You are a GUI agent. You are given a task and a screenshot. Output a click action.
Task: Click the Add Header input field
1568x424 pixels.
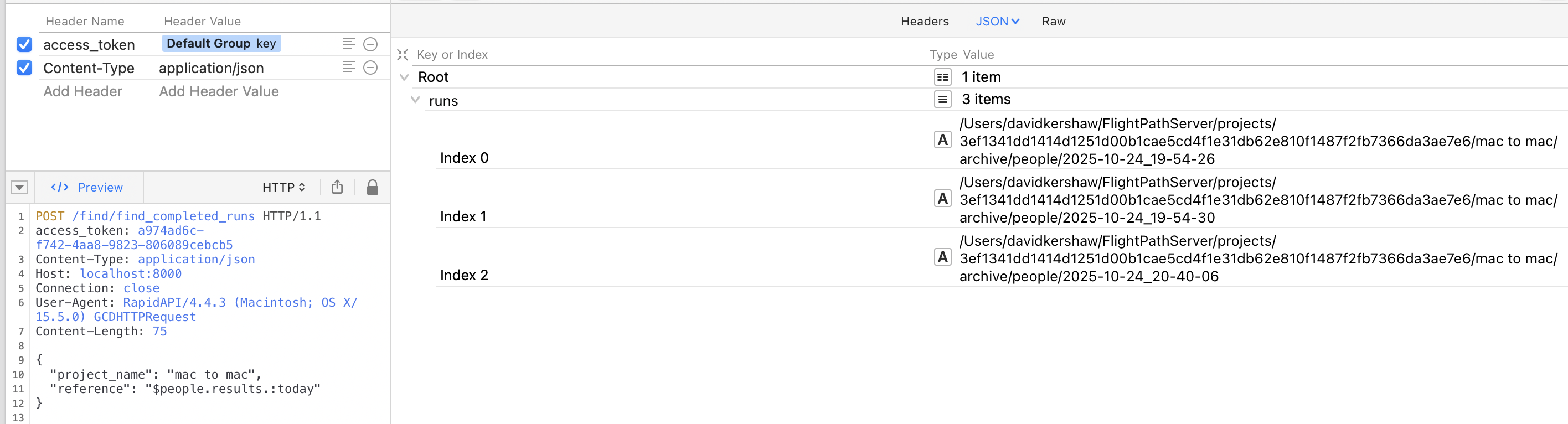(83, 91)
